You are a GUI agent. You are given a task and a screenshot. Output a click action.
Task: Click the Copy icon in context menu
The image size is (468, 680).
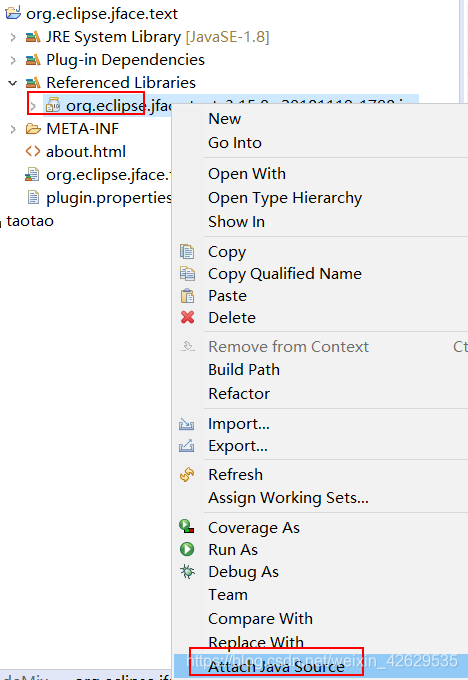click(x=187, y=252)
